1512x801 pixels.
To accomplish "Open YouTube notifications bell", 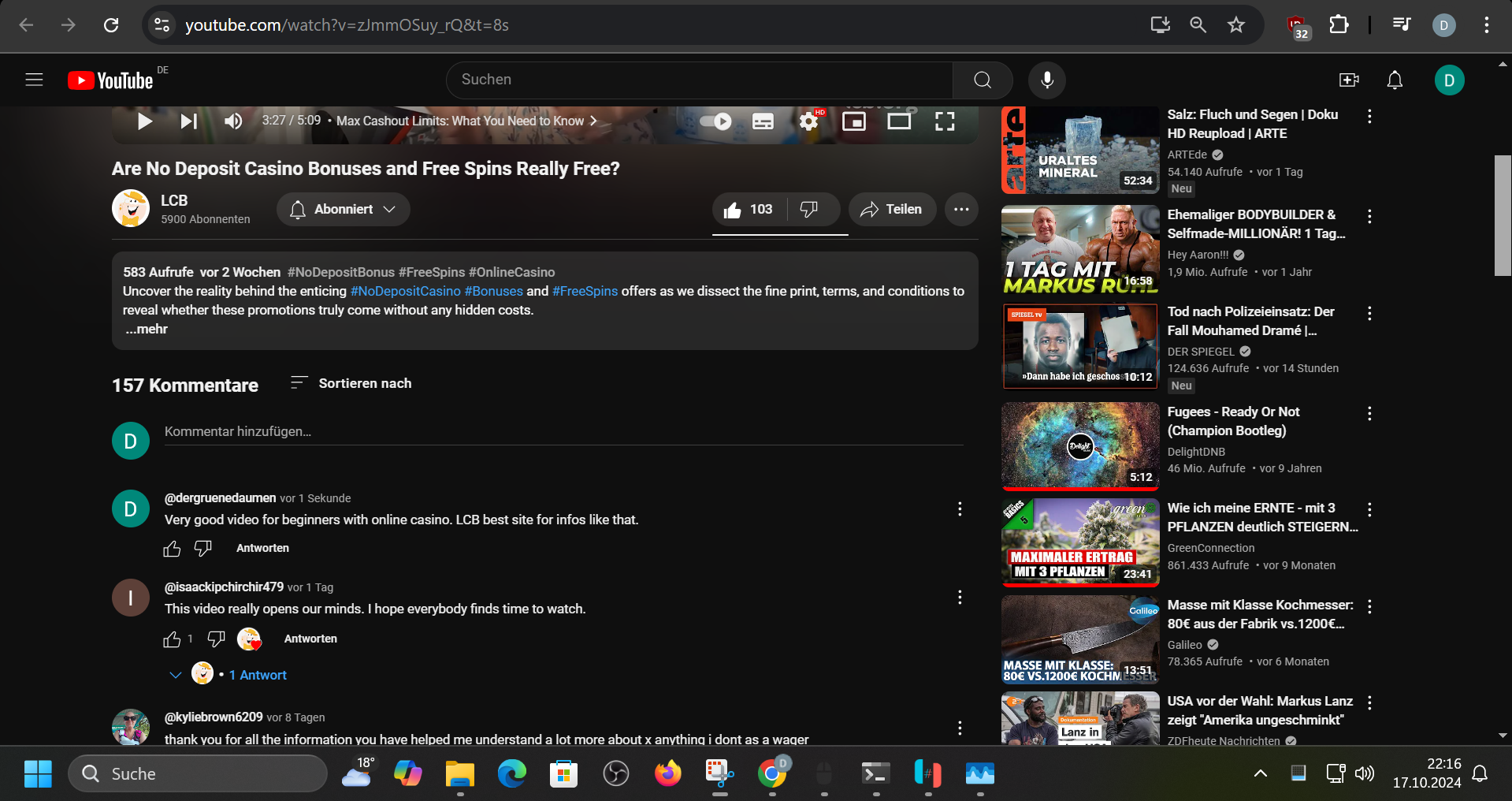I will [x=1395, y=80].
